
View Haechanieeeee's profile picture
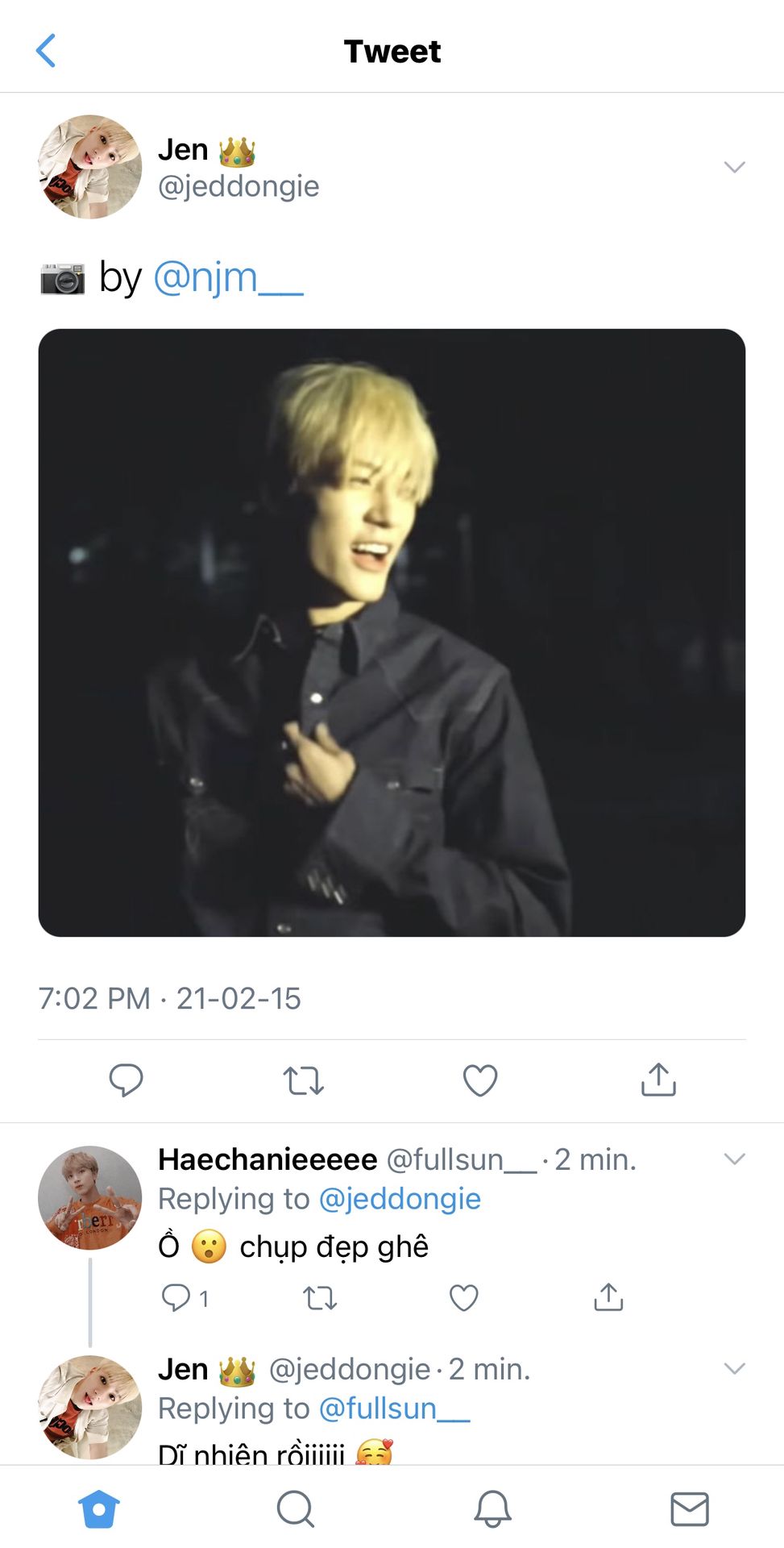pyautogui.click(x=90, y=1197)
